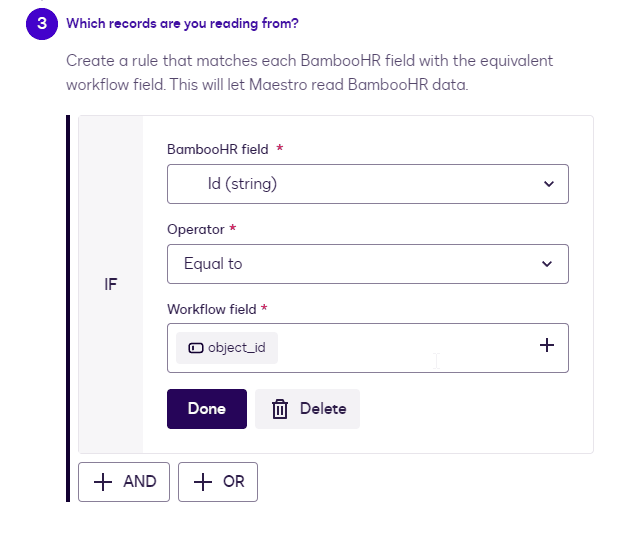This screenshot has width=633, height=540.
Task: Click the variable icon in object_id chip
Action: tap(195, 348)
